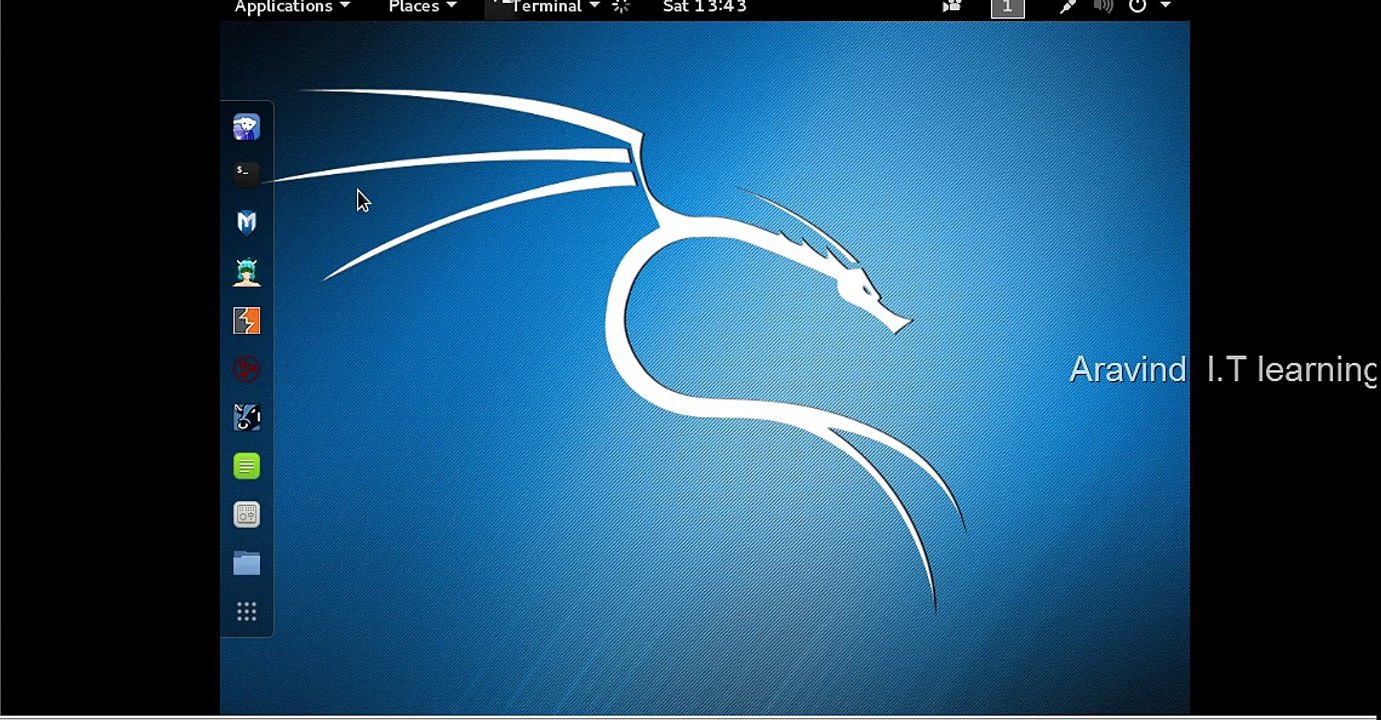Image resolution: width=1381 pixels, height=720 pixels.
Task: Open the Places menu
Action: click(x=422, y=7)
